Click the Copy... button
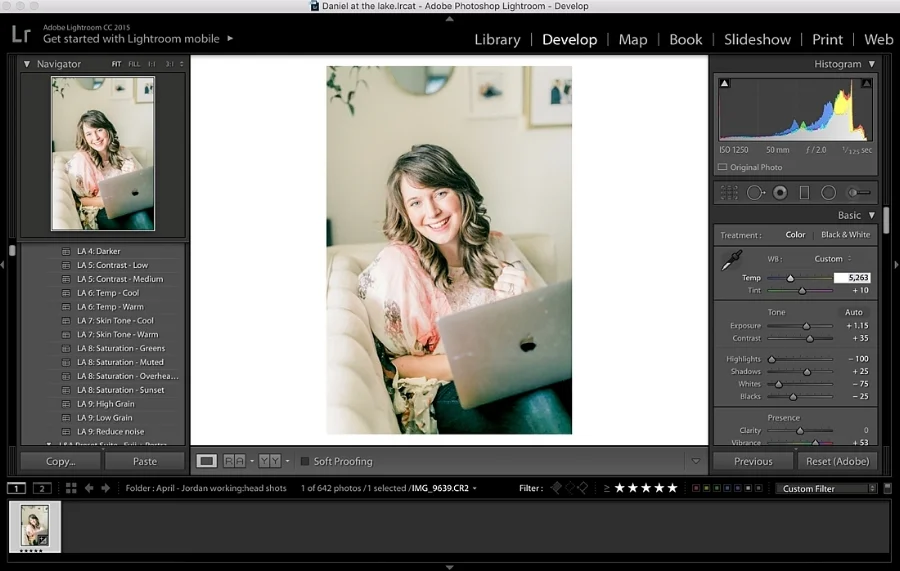 (x=60, y=461)
